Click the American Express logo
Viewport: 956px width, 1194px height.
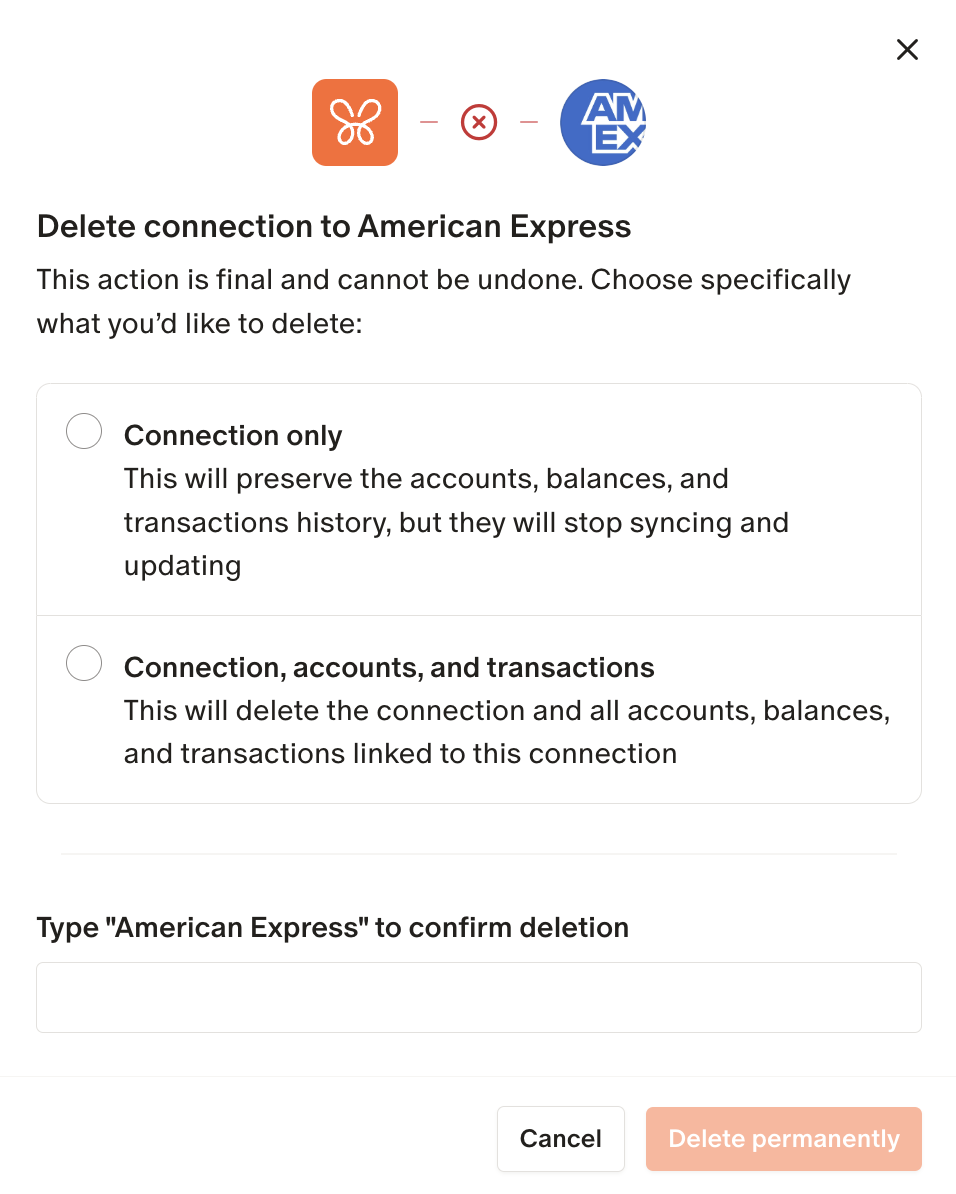(x=603, y=122)
